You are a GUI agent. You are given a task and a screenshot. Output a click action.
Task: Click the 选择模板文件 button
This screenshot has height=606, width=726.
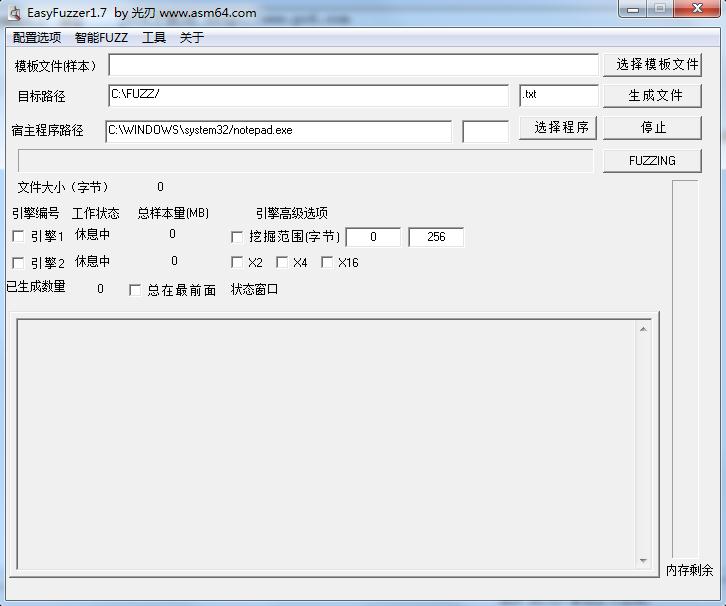coord(652,64)
